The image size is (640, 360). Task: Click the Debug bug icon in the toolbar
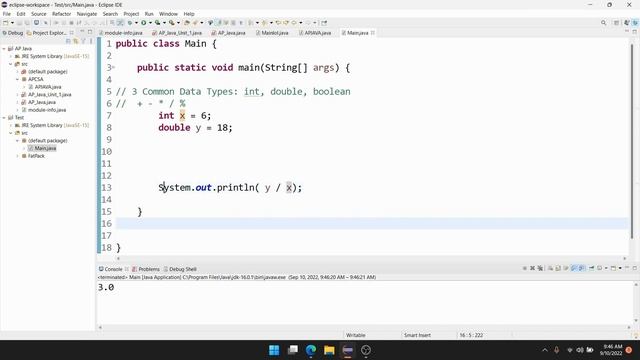click(130, 23)
